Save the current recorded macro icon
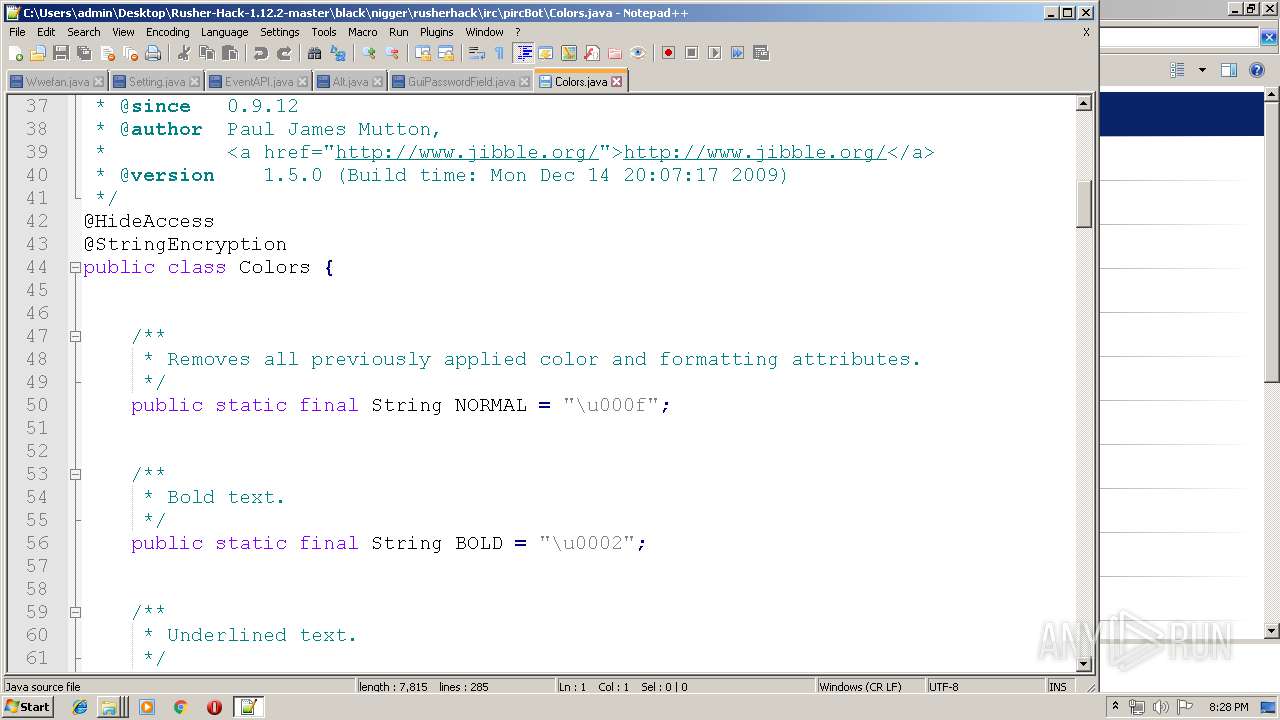Viewport: 1280px width, 720px height. [760, 53]
